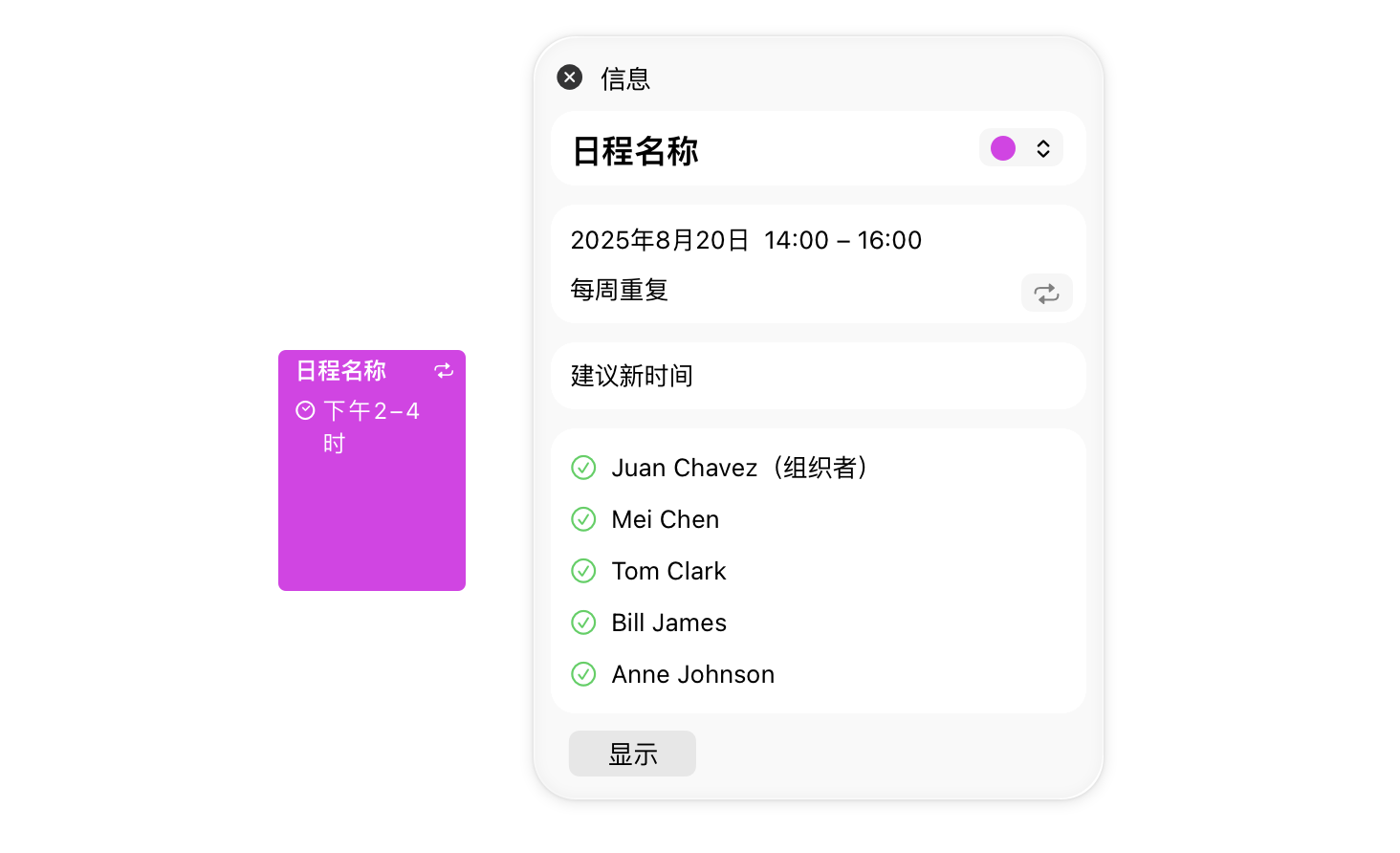The height and width of the screenshot is (853, 1400).
Task: Click the event date 2025年8月20日
Action: pyautogui.click(x=660, y=240)
